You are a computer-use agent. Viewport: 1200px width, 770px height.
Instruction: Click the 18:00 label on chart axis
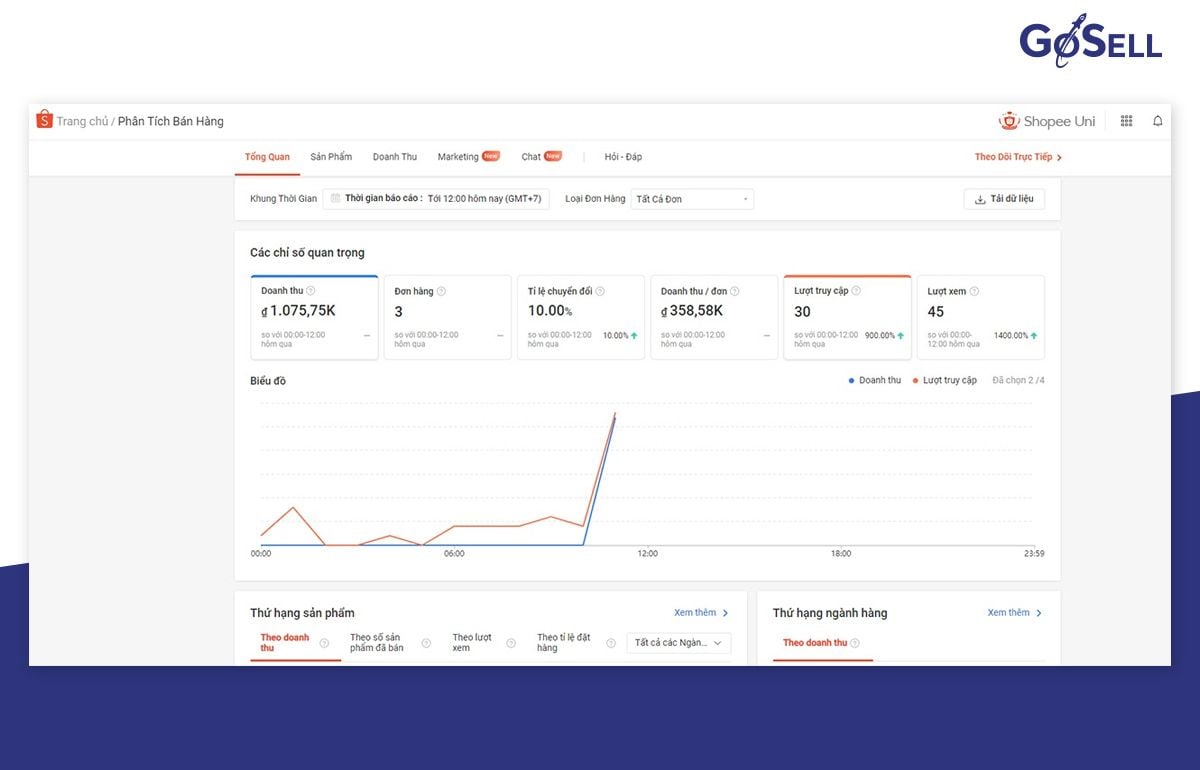coord(841,553)
